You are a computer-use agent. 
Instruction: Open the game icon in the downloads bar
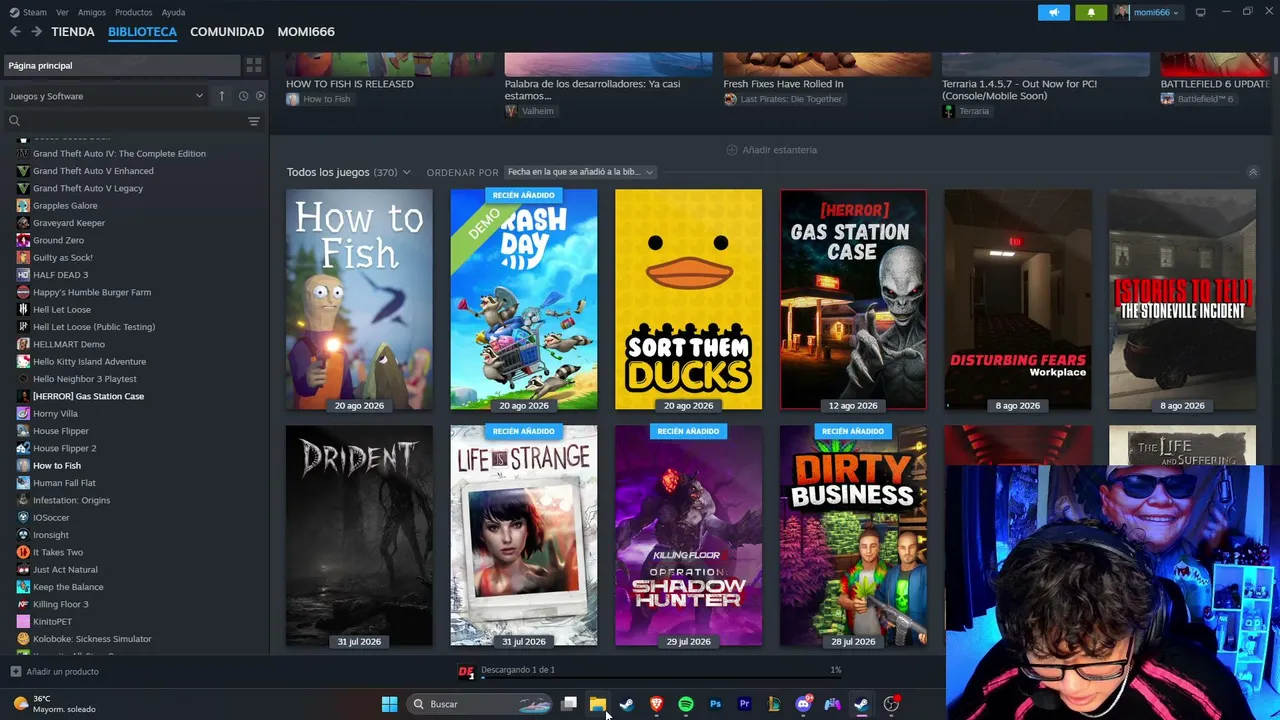[x=466, y=672]
